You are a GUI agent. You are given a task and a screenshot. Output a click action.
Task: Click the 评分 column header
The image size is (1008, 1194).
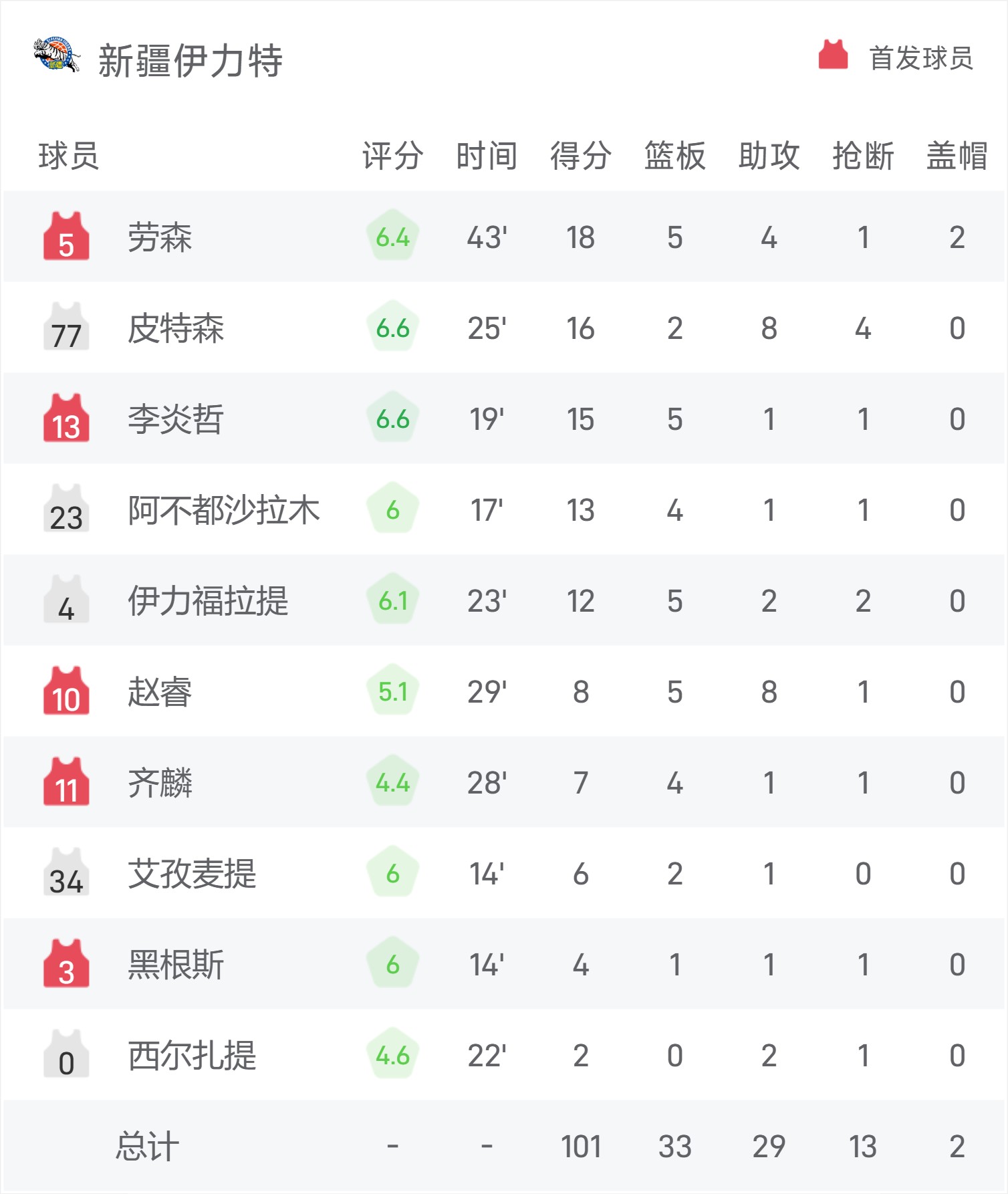pos(392,156)
